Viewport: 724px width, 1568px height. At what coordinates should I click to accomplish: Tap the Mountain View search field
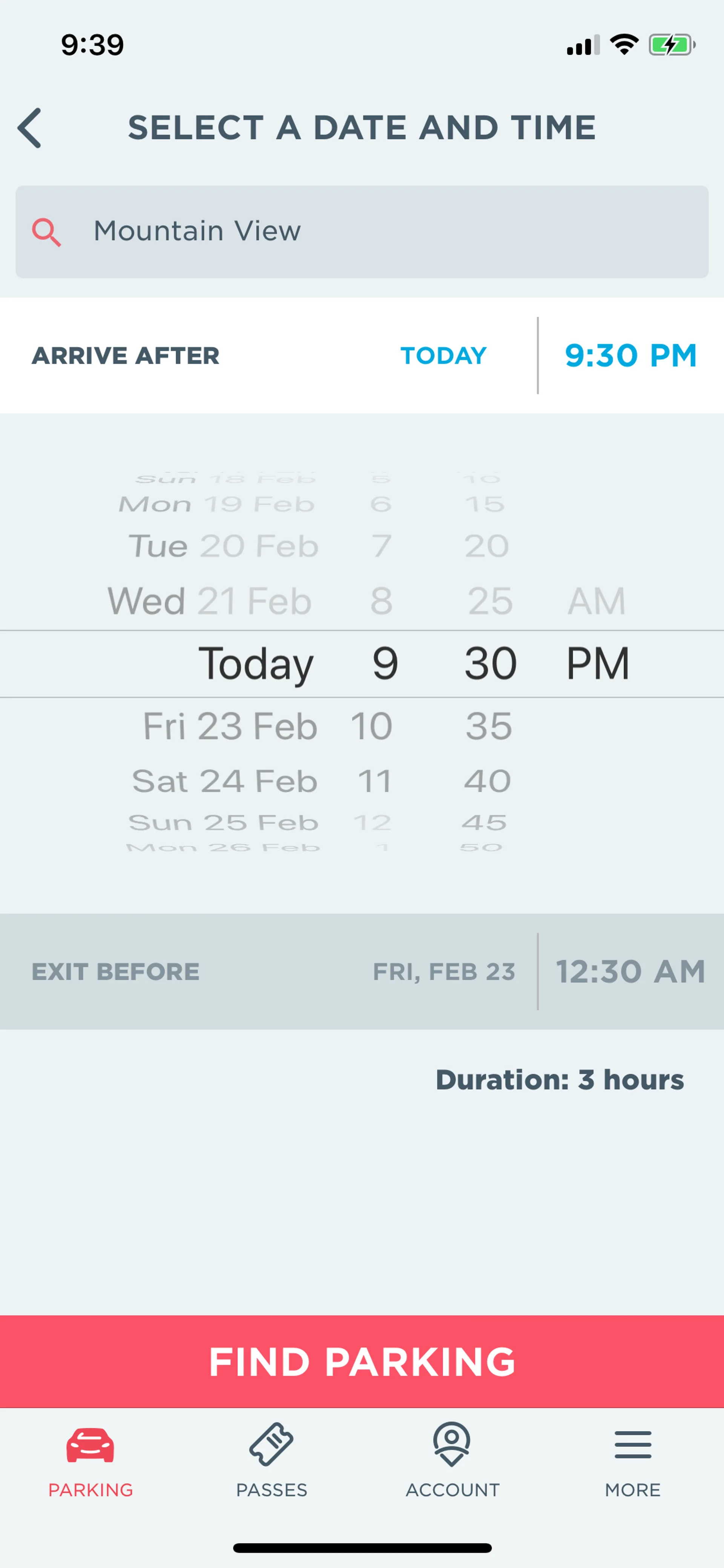click(x=362, y=232)
